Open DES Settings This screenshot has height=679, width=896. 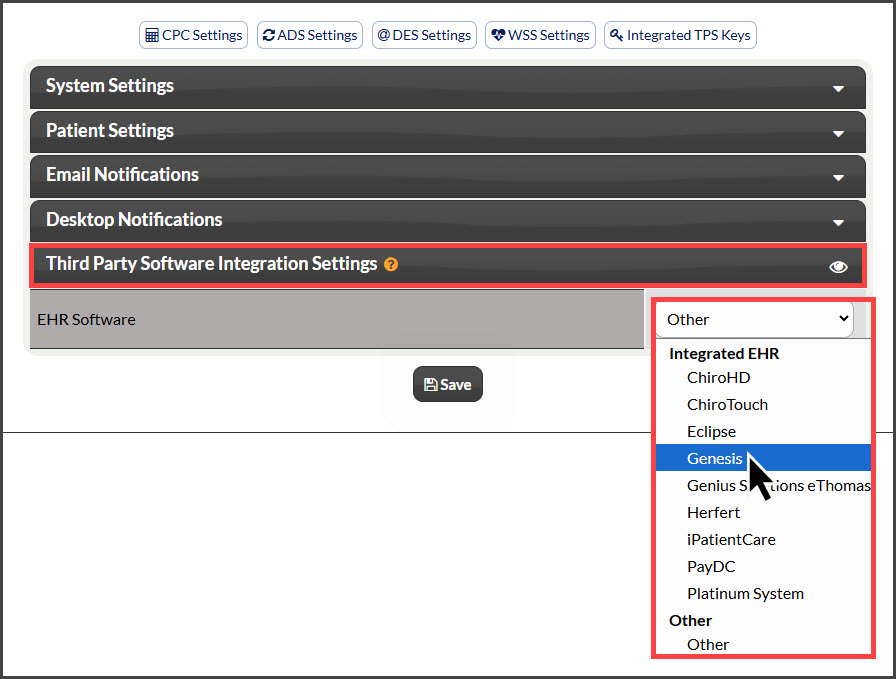click(x=424, y=35)
